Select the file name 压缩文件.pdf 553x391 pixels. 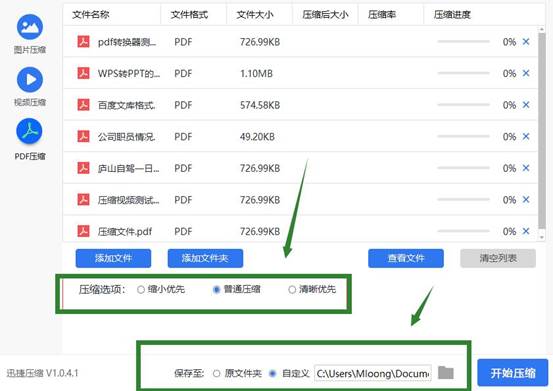(x=125, y=232)
